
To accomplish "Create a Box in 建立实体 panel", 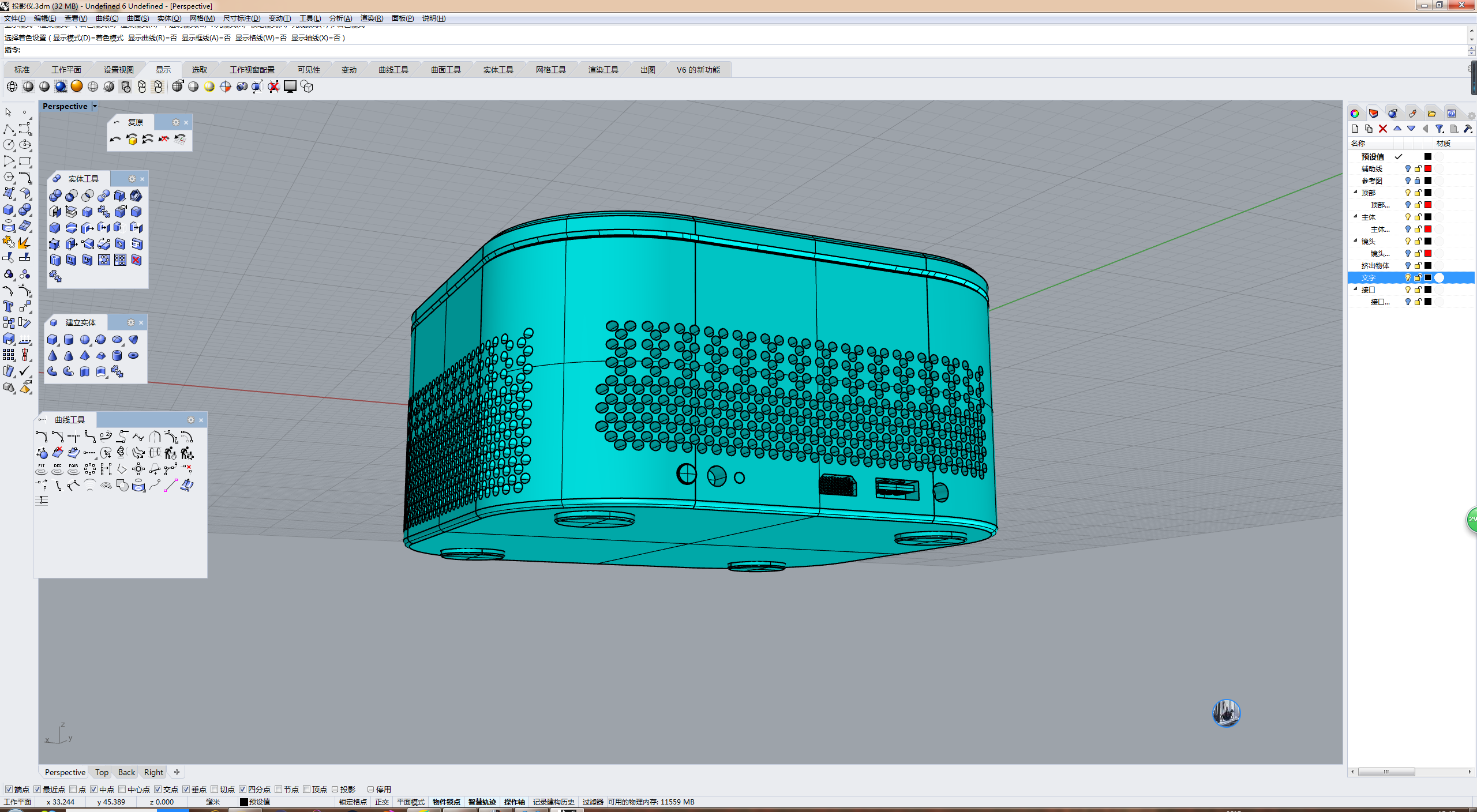I will click(x=53, y=339).
